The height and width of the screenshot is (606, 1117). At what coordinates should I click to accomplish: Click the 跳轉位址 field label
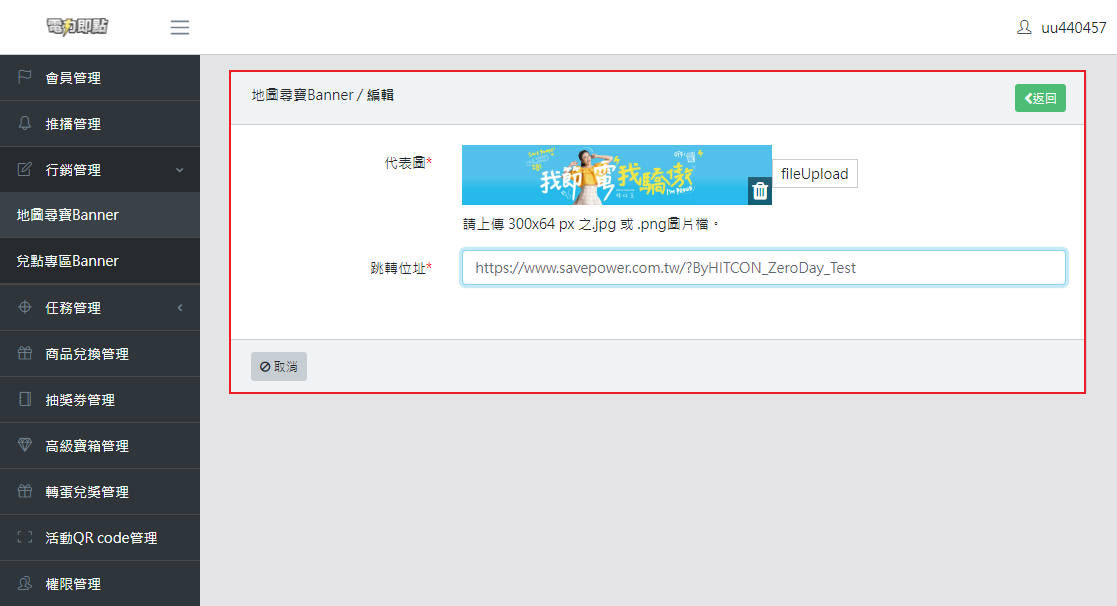pos(401,268)
